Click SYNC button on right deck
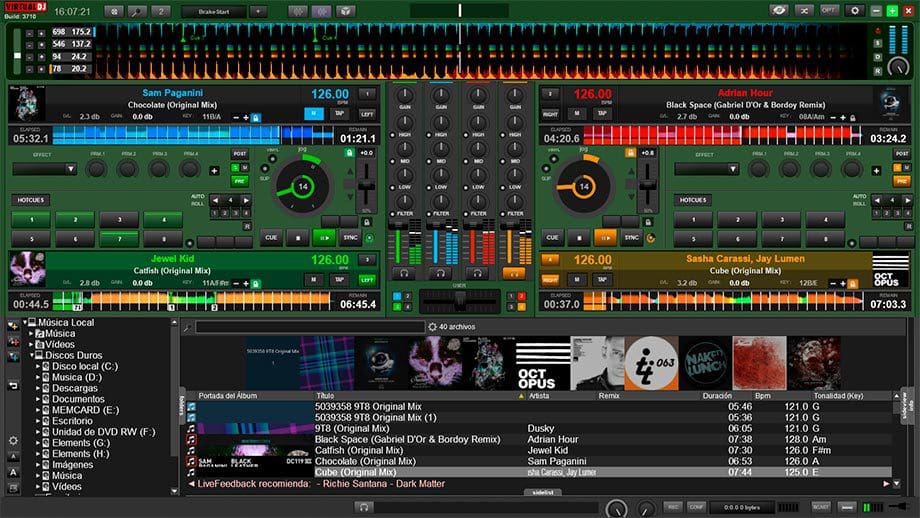 (x=632, y=238)
